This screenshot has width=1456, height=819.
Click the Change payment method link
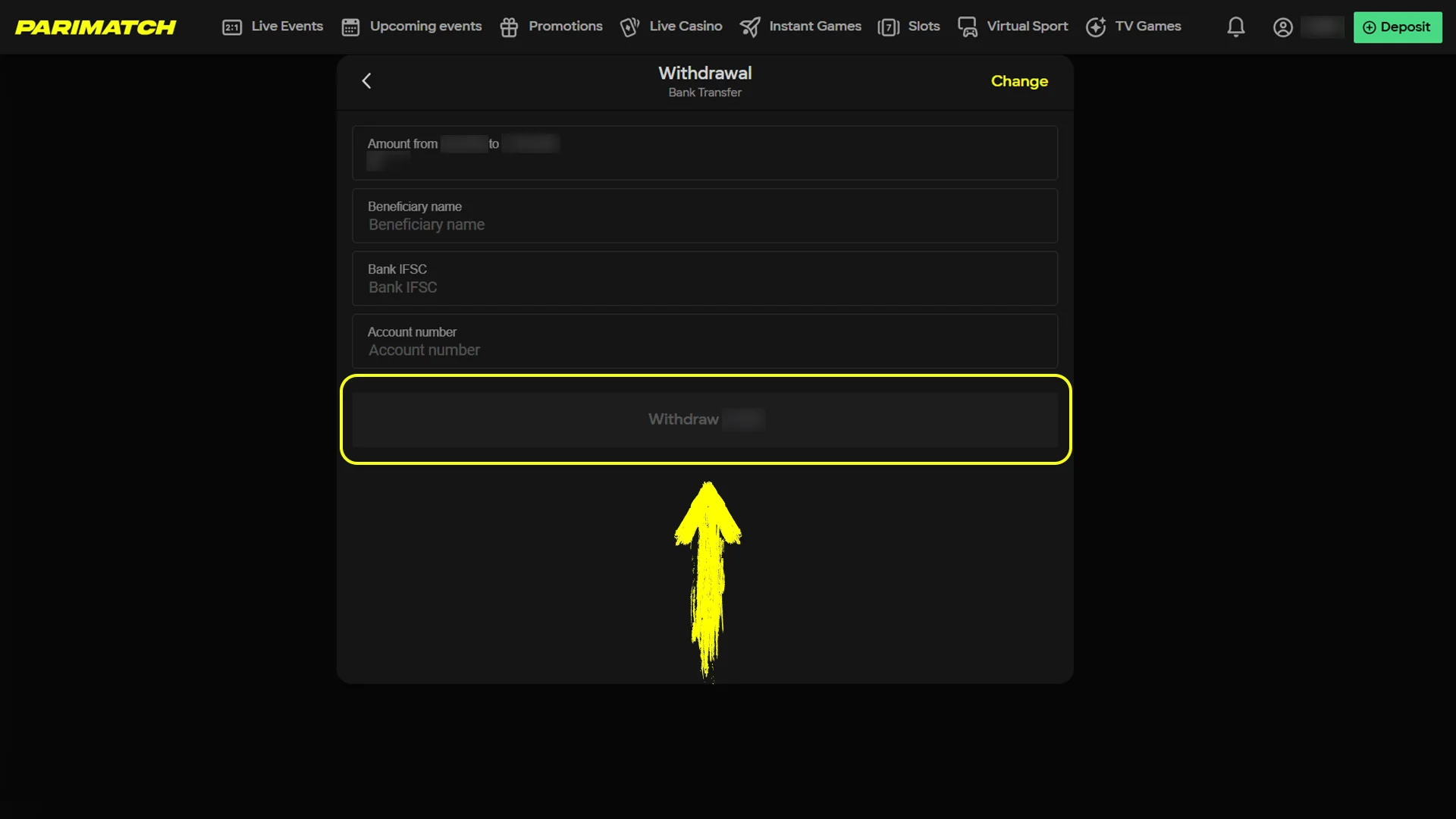pos(1019,81)
